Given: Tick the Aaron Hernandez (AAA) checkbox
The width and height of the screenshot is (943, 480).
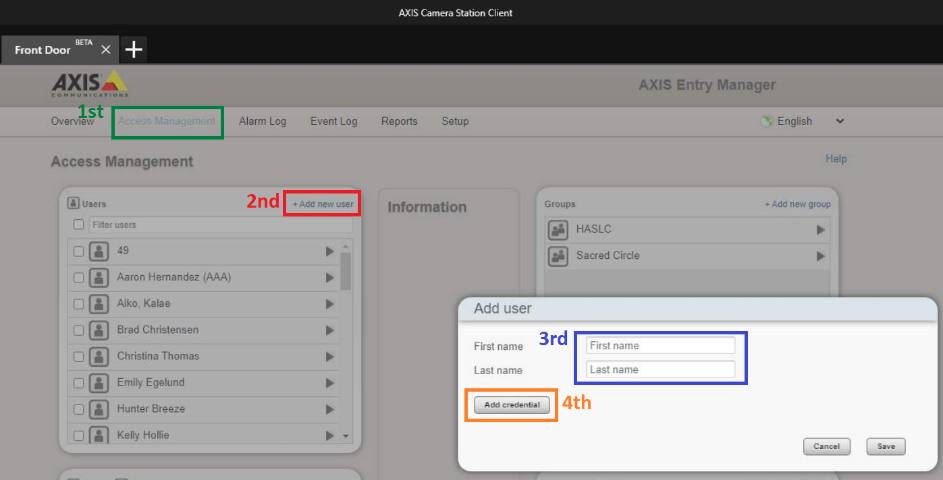Looking at the screenshot, I should click(x=78, y=278).
